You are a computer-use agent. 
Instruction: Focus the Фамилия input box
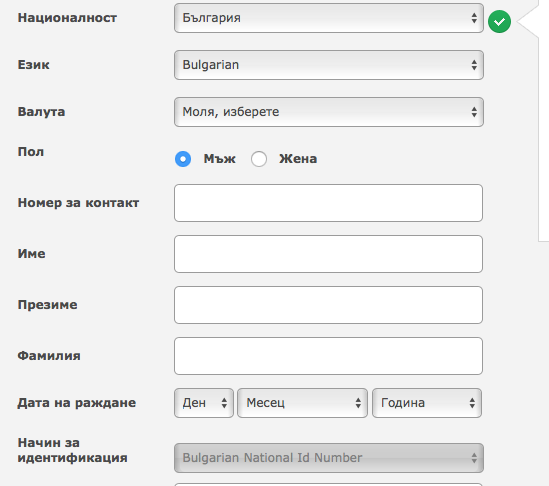(328, 356)
